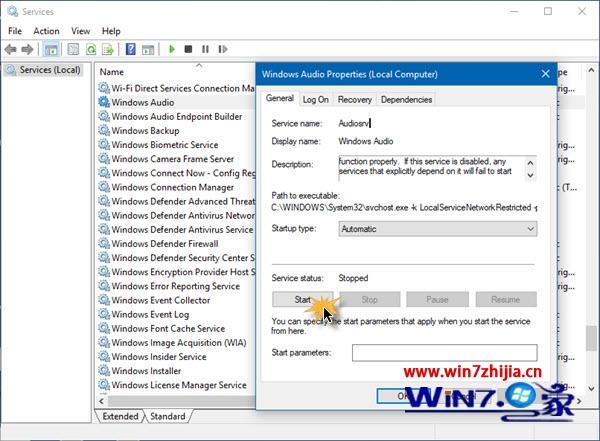Click the services list vertical scrollbar thumb

coord(591,338)
